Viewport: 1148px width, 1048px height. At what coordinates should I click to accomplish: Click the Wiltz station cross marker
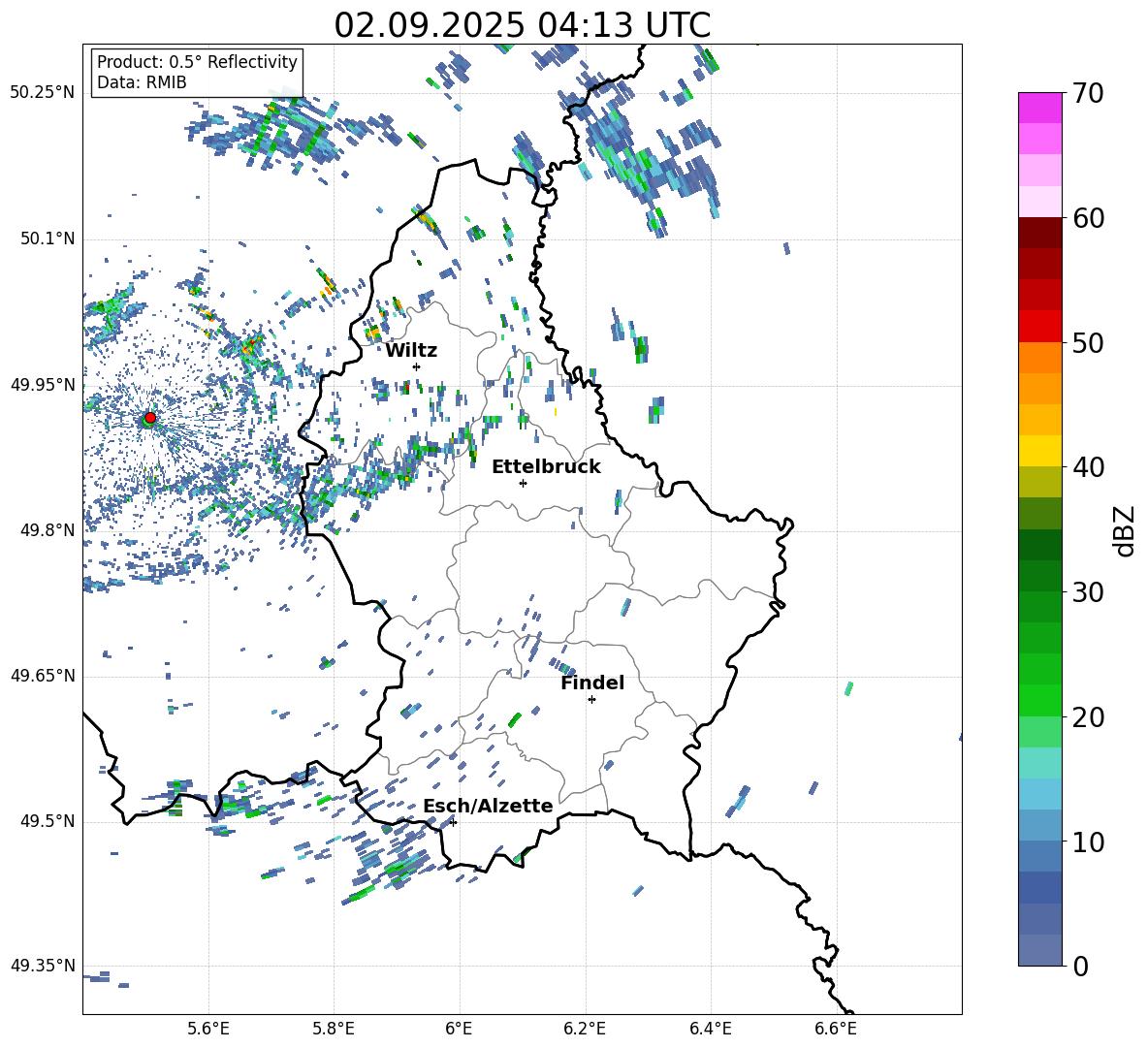click(x=417, y=366)
